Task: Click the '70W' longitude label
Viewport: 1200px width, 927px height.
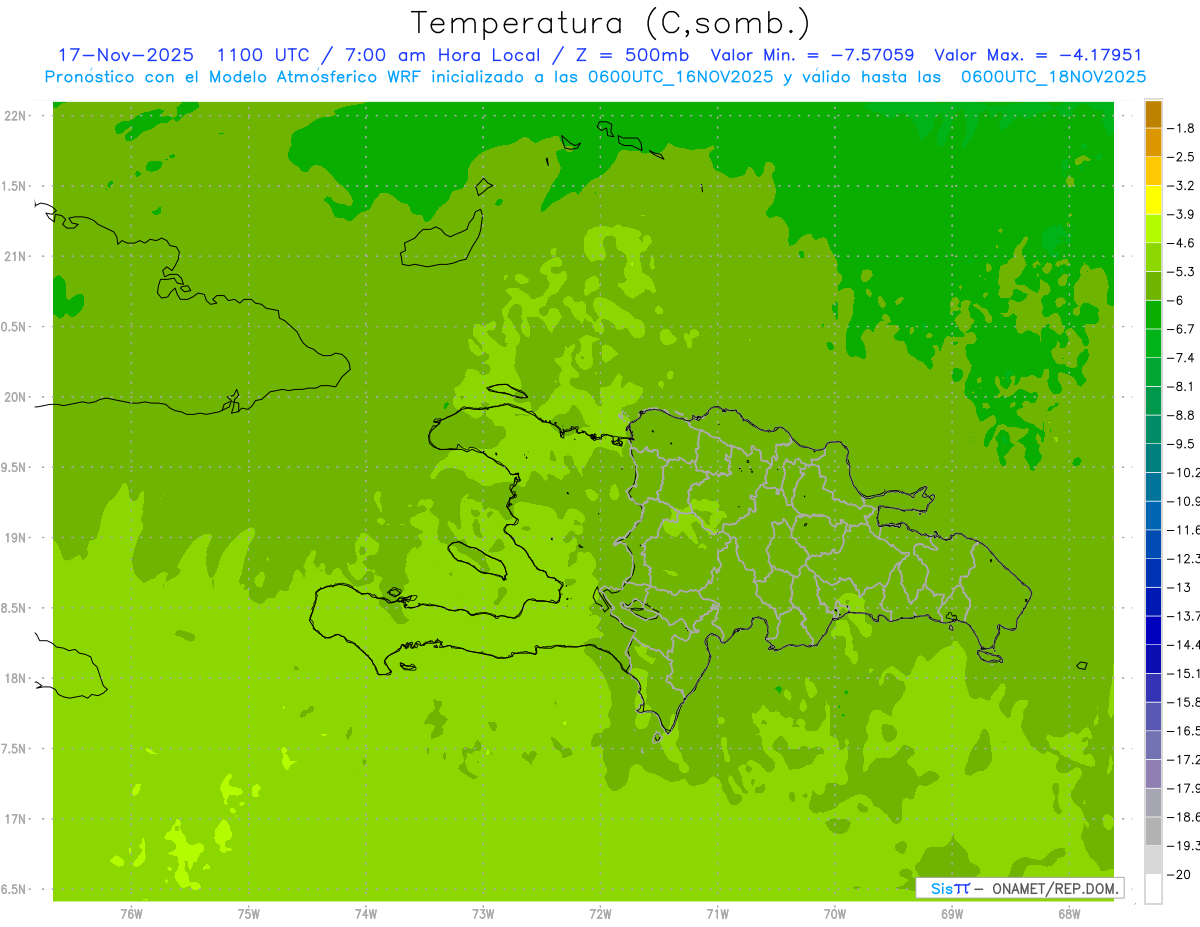Action: pos(835,914)
